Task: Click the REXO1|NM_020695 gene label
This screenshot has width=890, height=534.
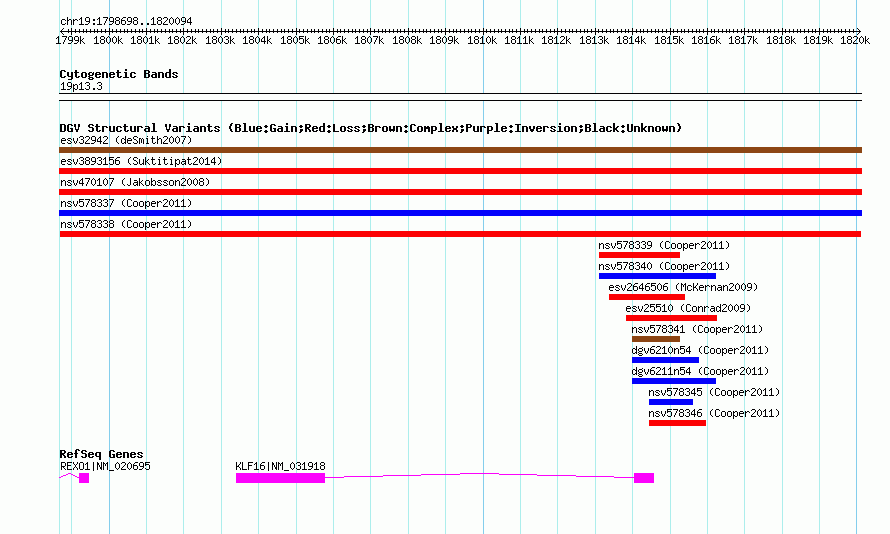Action: click(x=105, y=466)
